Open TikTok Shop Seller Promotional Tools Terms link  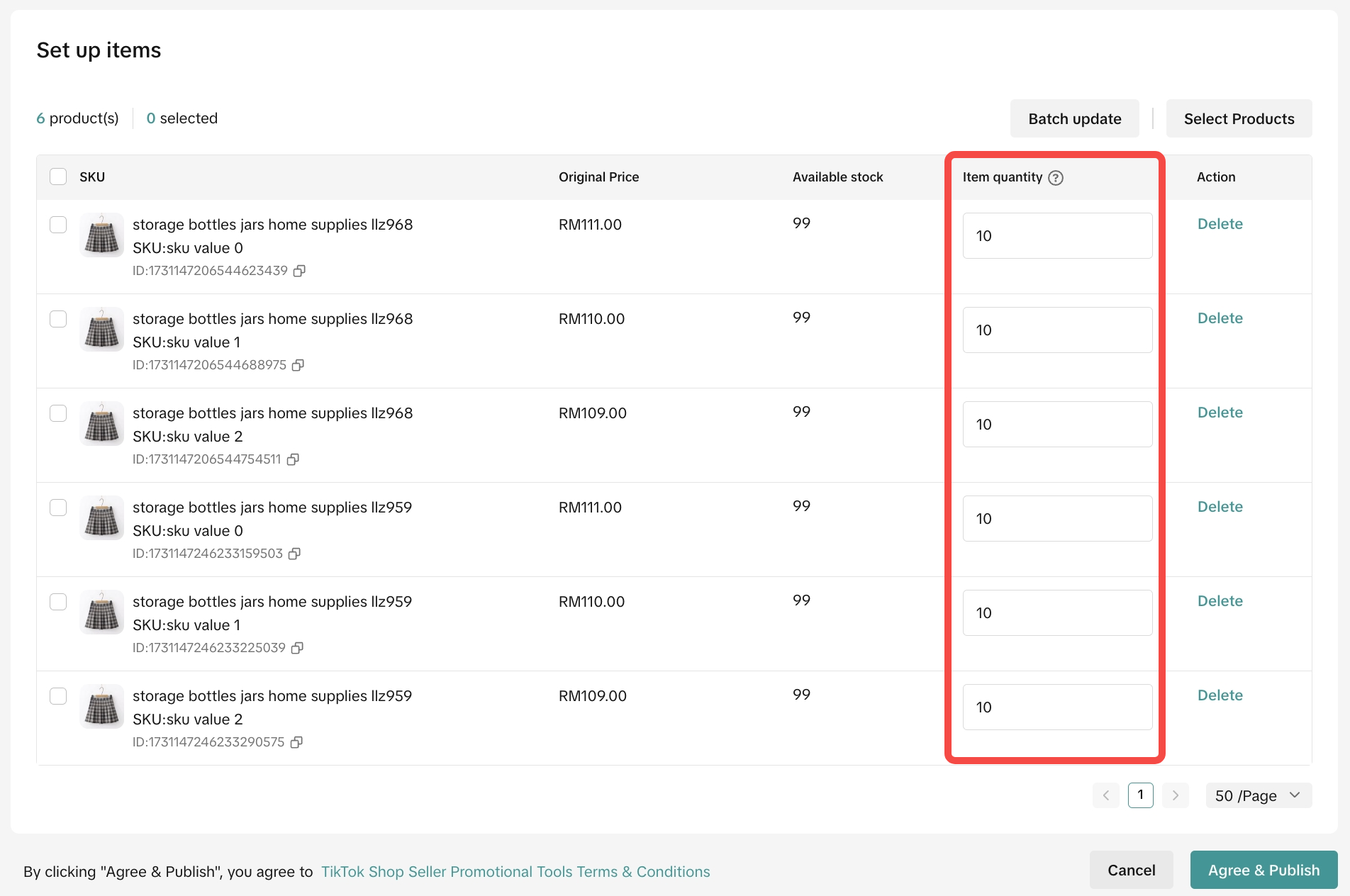click(x=515, y=872)
